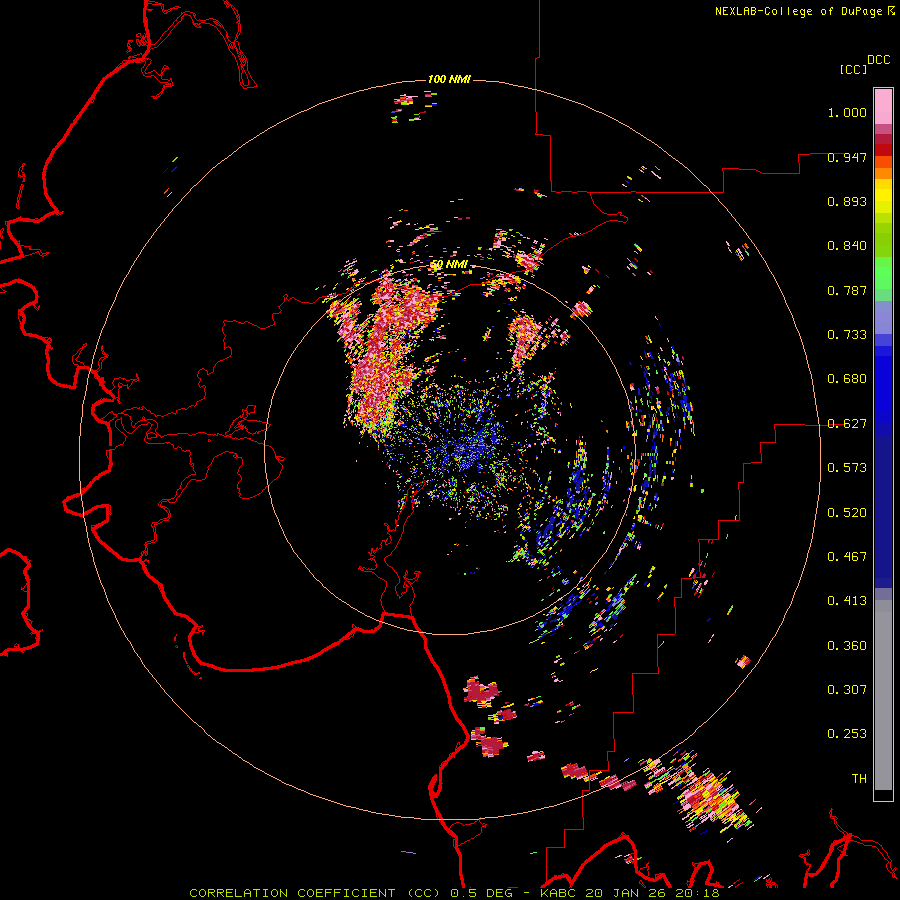Click the 0.733 scale value
900x900 pixels.
click(x=847, y=335)
